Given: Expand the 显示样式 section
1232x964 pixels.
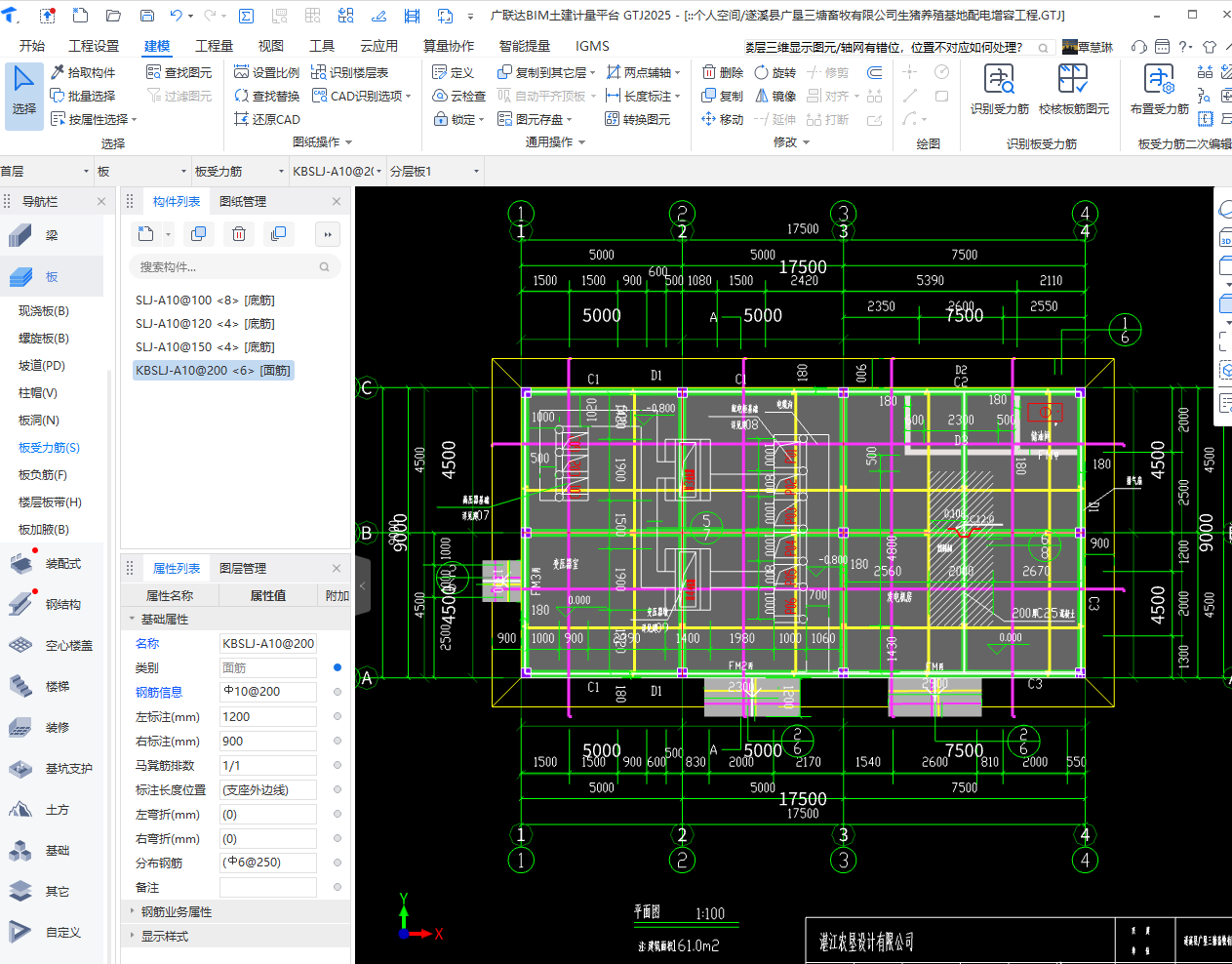Looking at the screenshot, I should (x=133, y=936).
